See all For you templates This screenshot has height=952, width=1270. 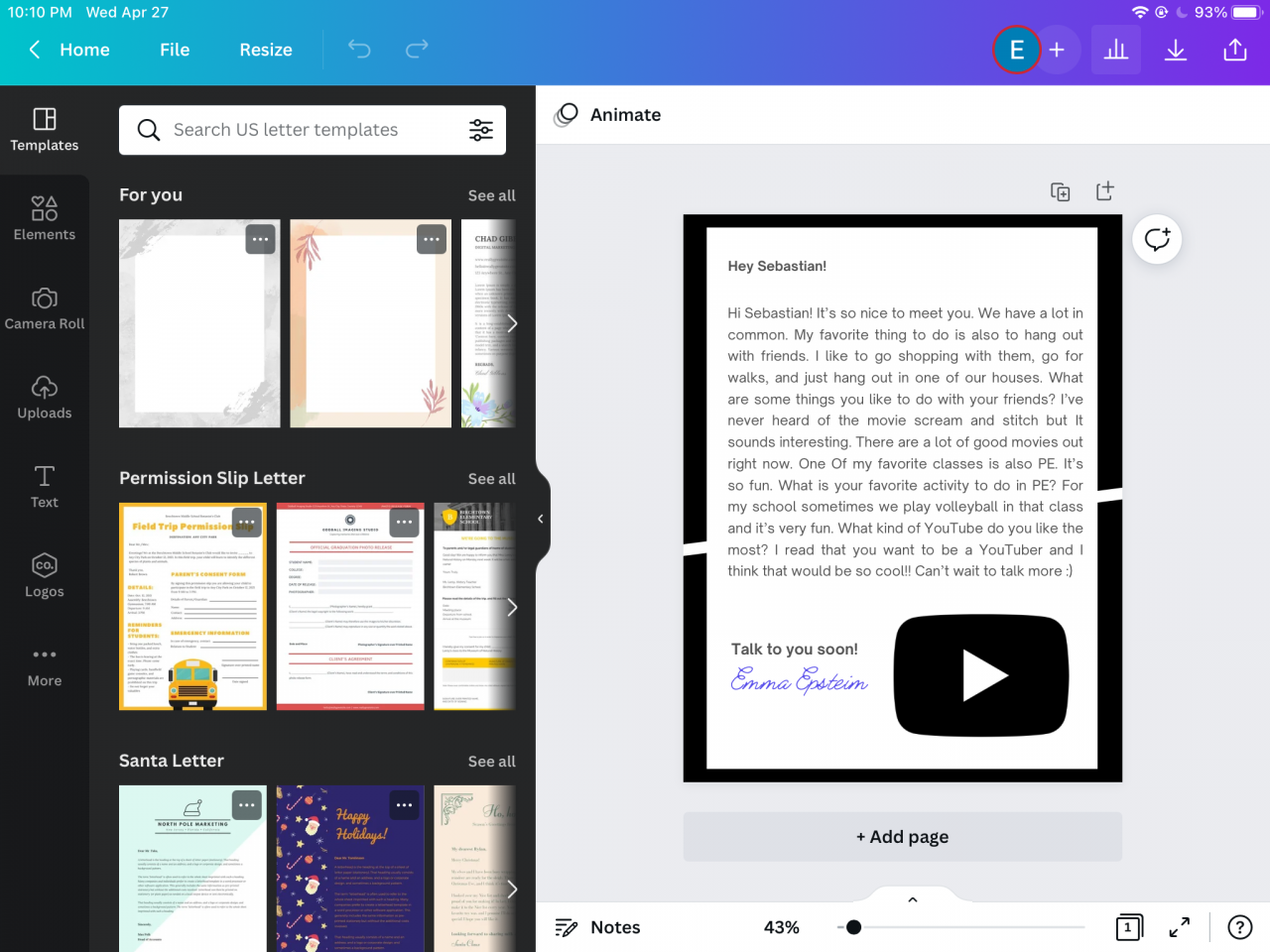pos(492,195)
